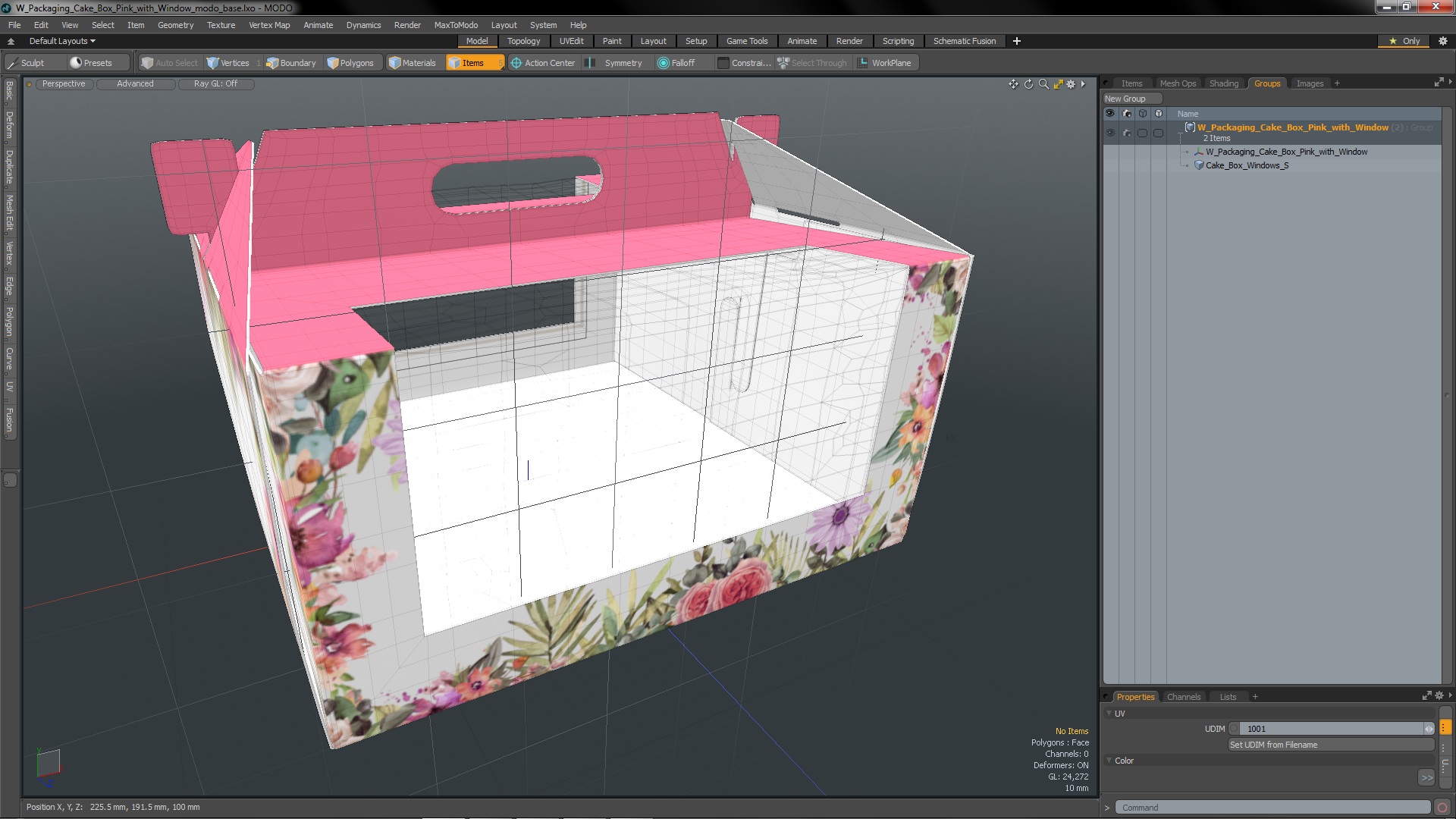Open the Advanced shading style dropdown
The width and height of the screenshot is (1456, 819).
[x=135, y=84]
